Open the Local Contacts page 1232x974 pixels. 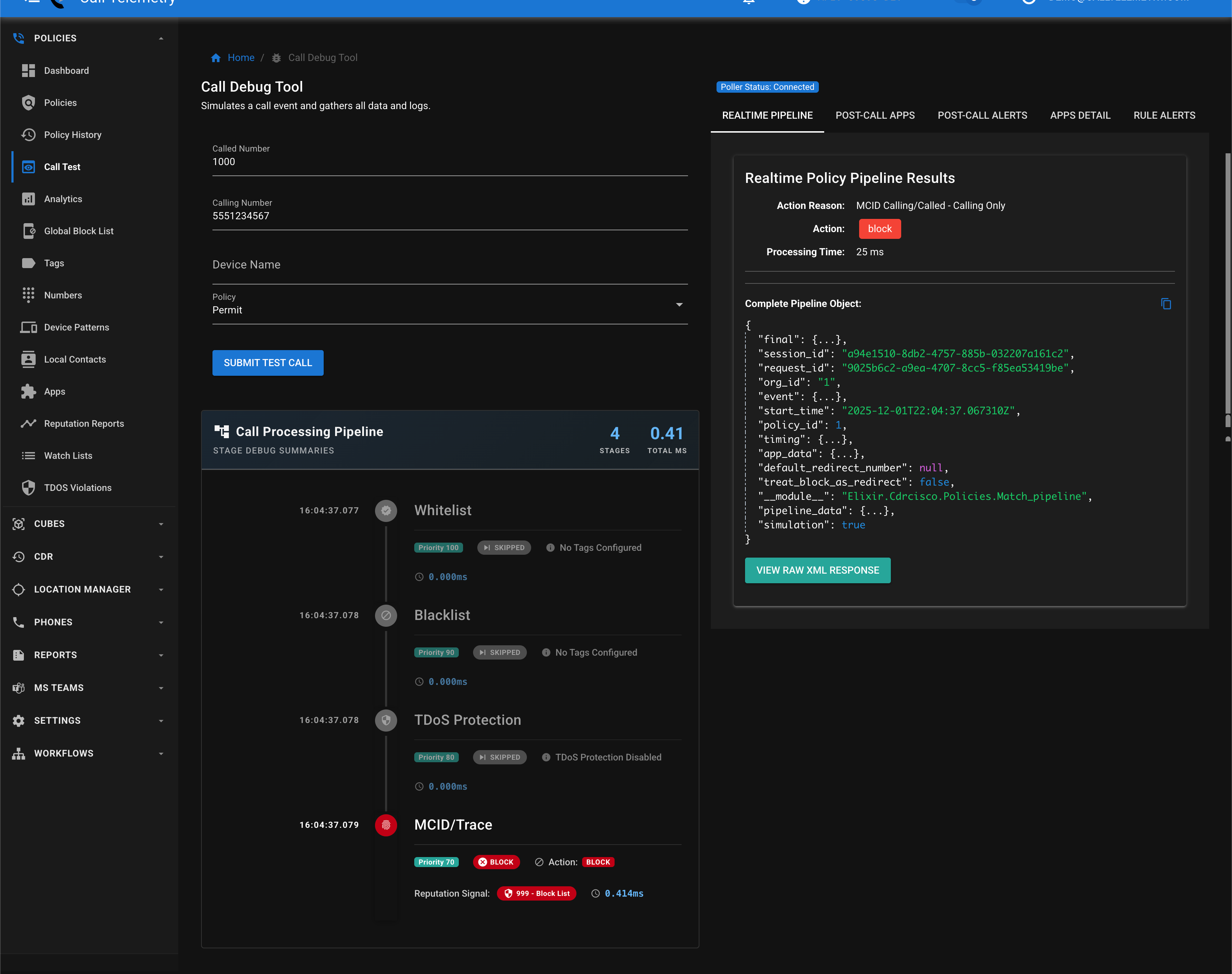tap(88, 359)
